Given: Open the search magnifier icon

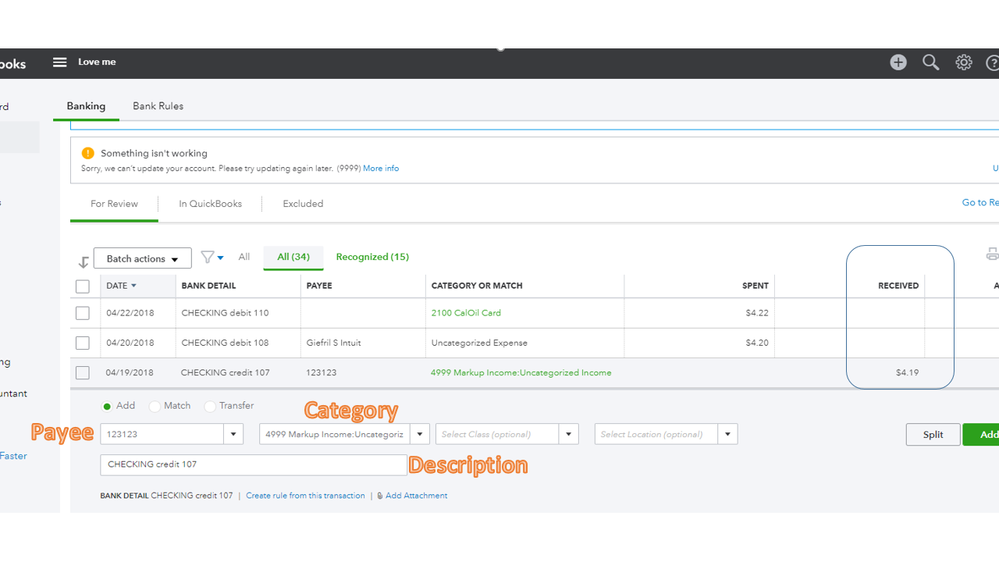Looking at the screenshot, I should click(931, 62).
